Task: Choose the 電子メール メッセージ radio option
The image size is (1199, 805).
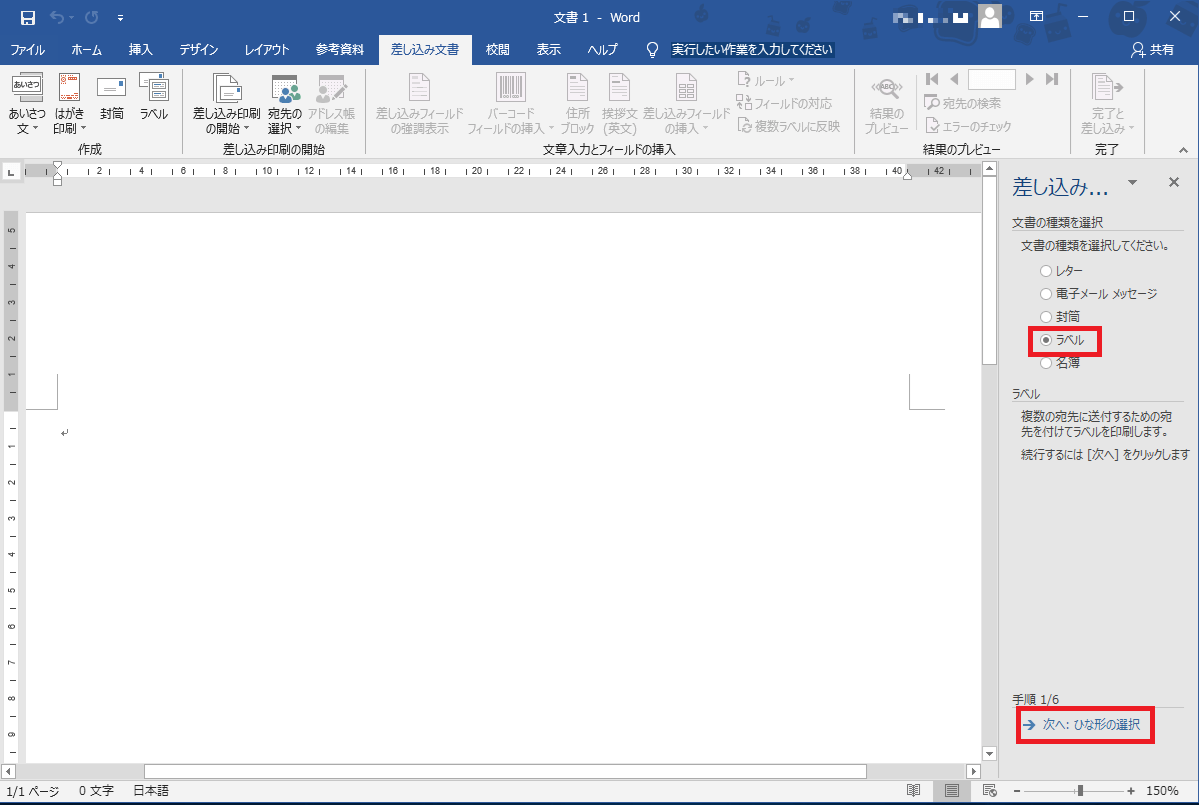Action: (x=1046, y=294)
